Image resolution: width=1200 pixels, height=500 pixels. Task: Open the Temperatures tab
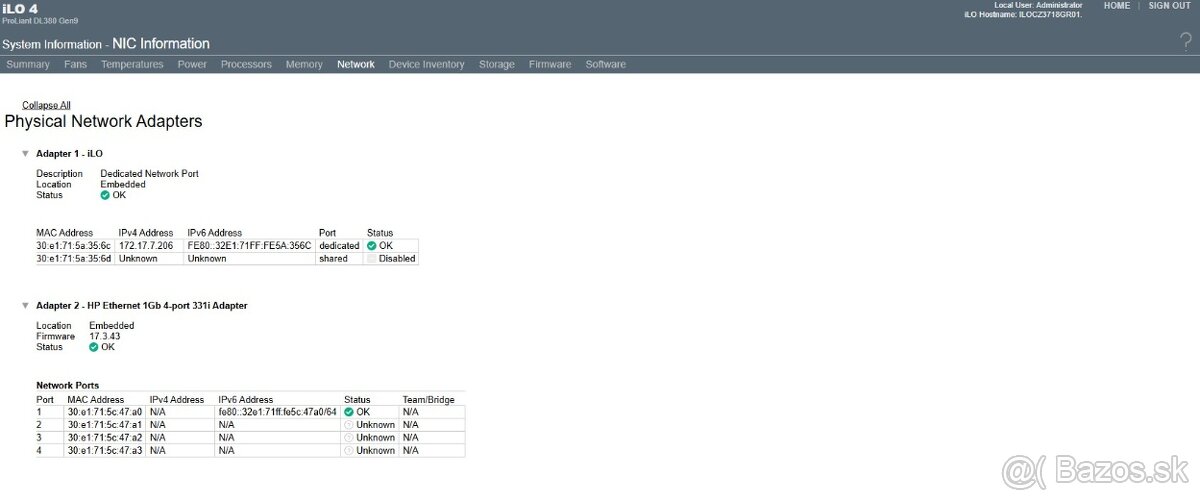132,64
